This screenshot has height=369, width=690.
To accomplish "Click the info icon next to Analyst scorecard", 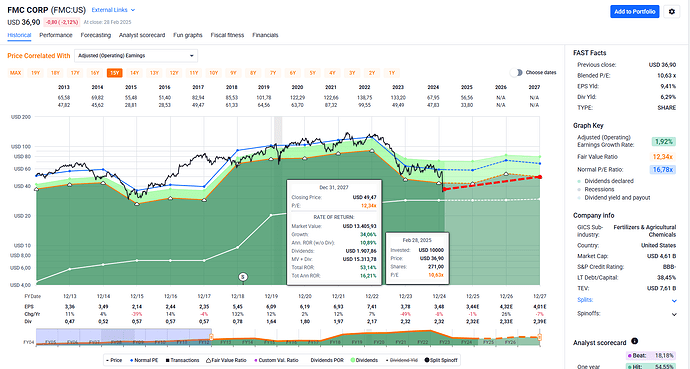I will pos(635,341).
